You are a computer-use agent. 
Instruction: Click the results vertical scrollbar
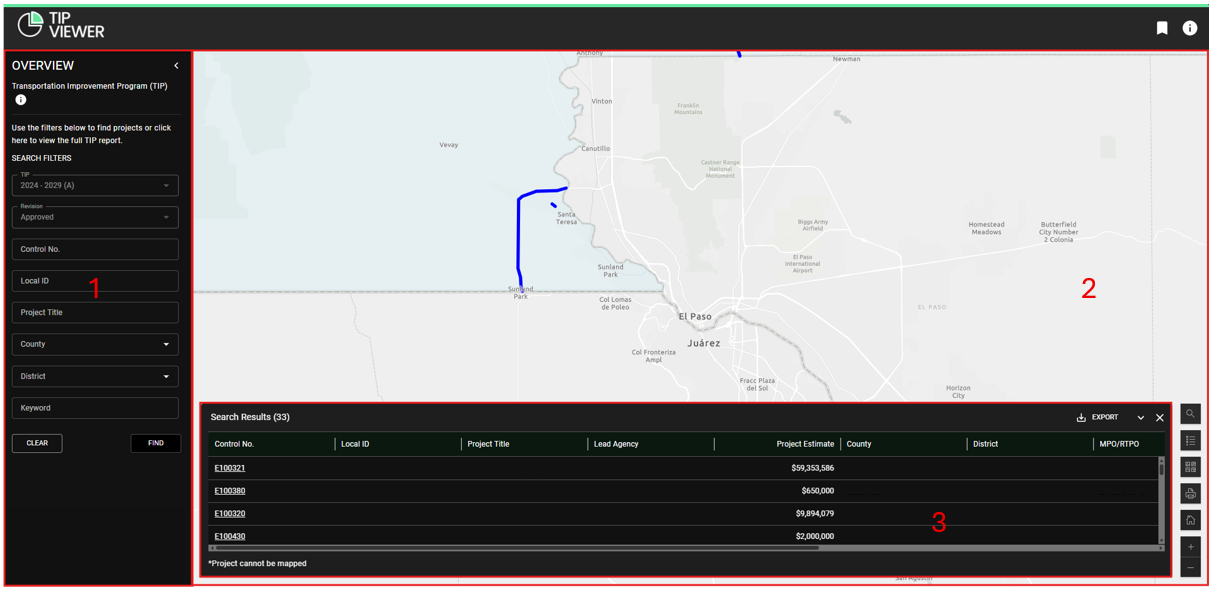click(1161, 469)
